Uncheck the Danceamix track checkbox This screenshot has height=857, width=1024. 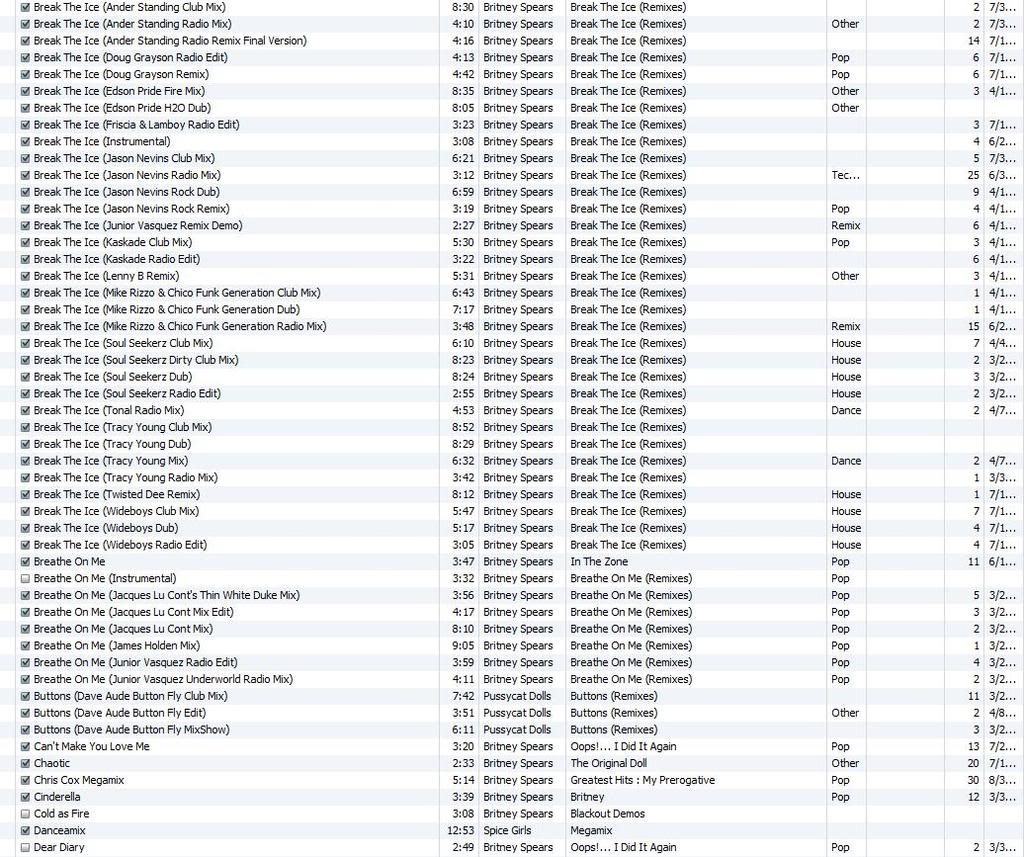tap(25, 831)
